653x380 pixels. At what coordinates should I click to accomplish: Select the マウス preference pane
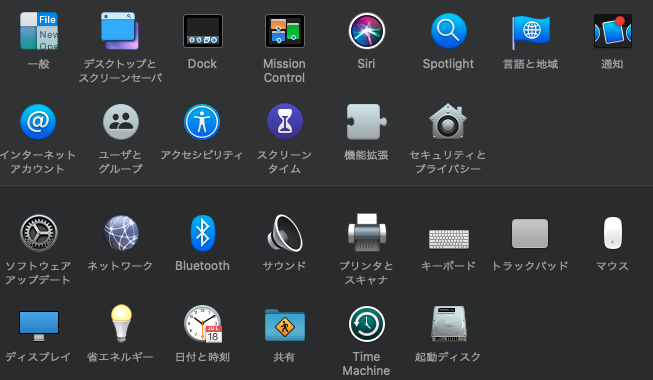pyautogui.click(x=613, y=233)
